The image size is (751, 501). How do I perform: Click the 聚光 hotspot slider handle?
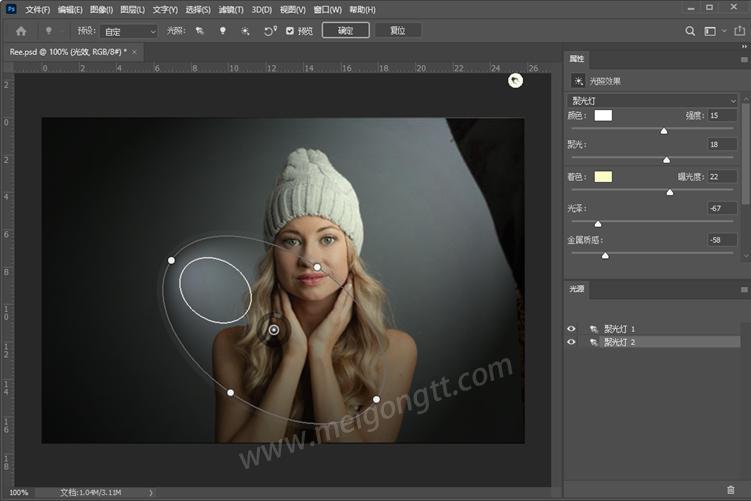coord(667,160)
